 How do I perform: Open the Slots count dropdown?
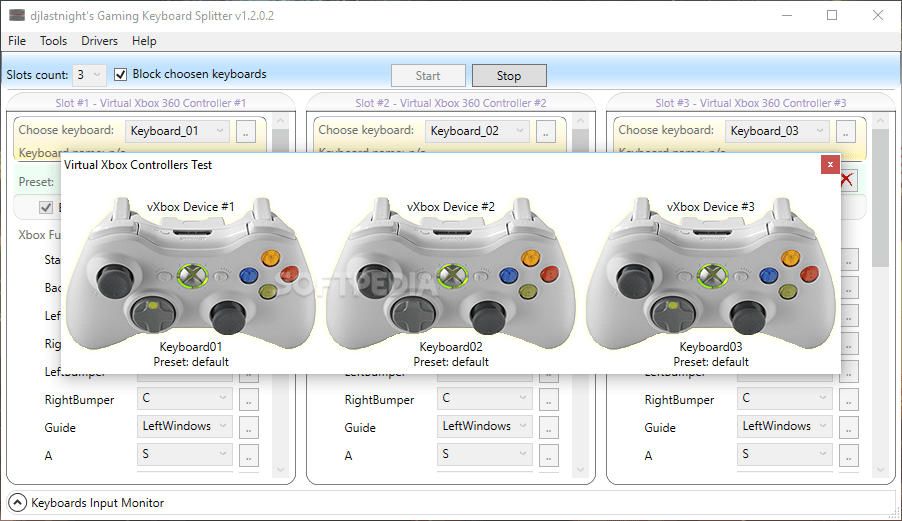coord(89,75)
